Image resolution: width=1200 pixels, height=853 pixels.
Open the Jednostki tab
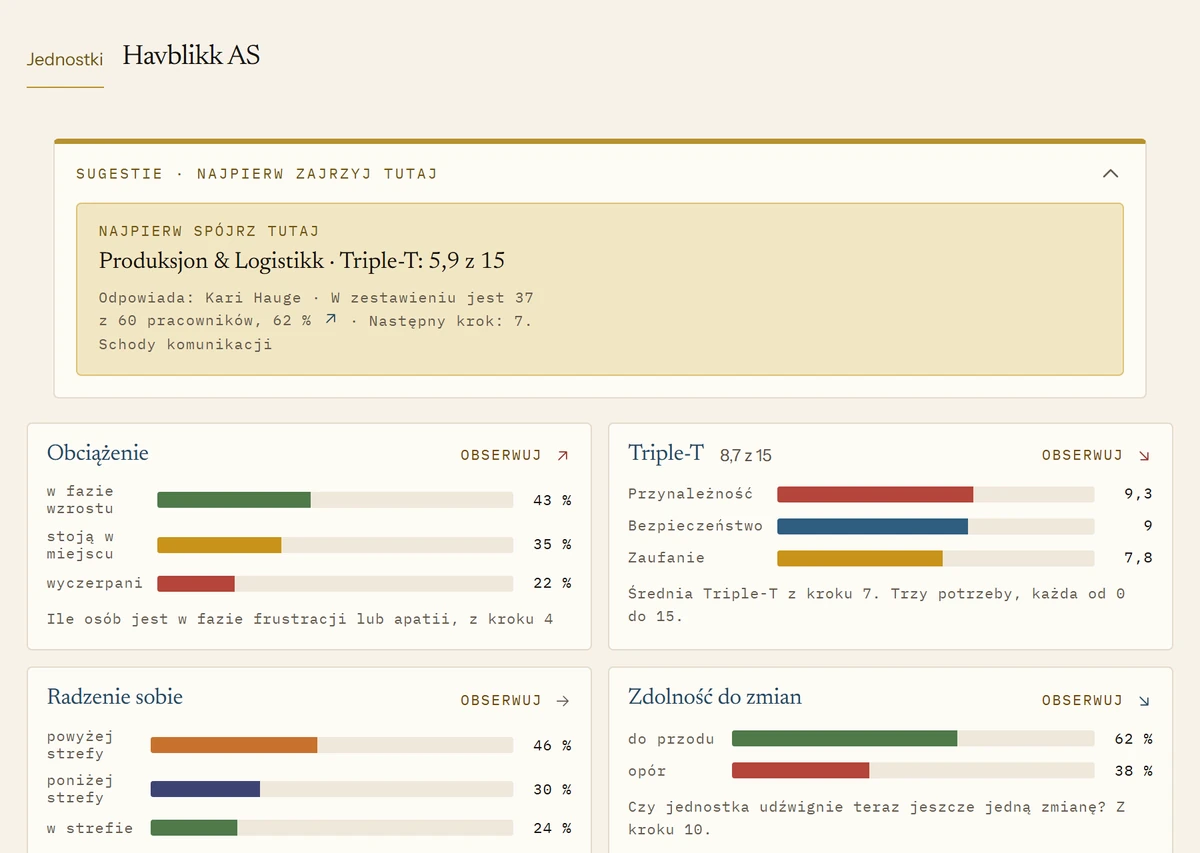[65, 59]
